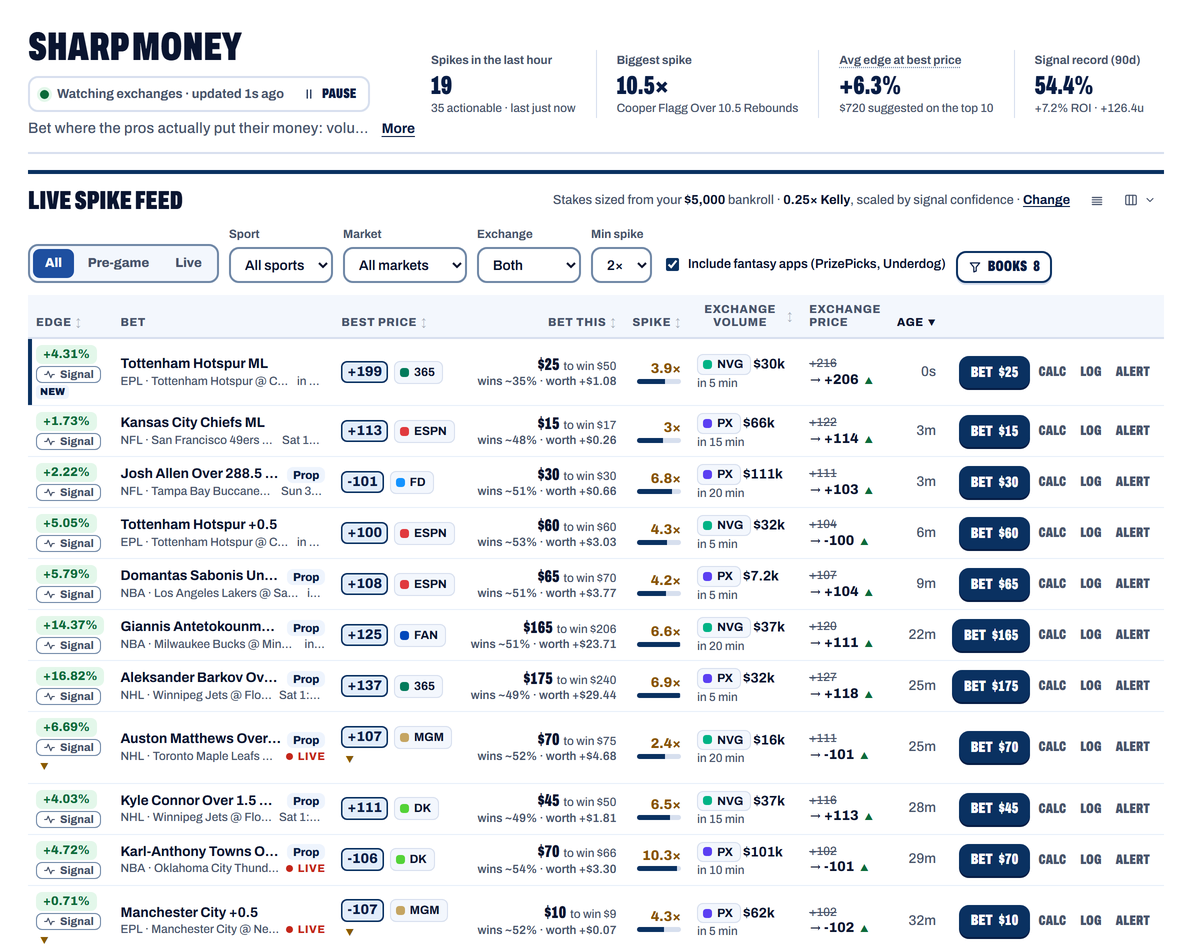
Task: Select the All feed tab
Action: point(53,263)
